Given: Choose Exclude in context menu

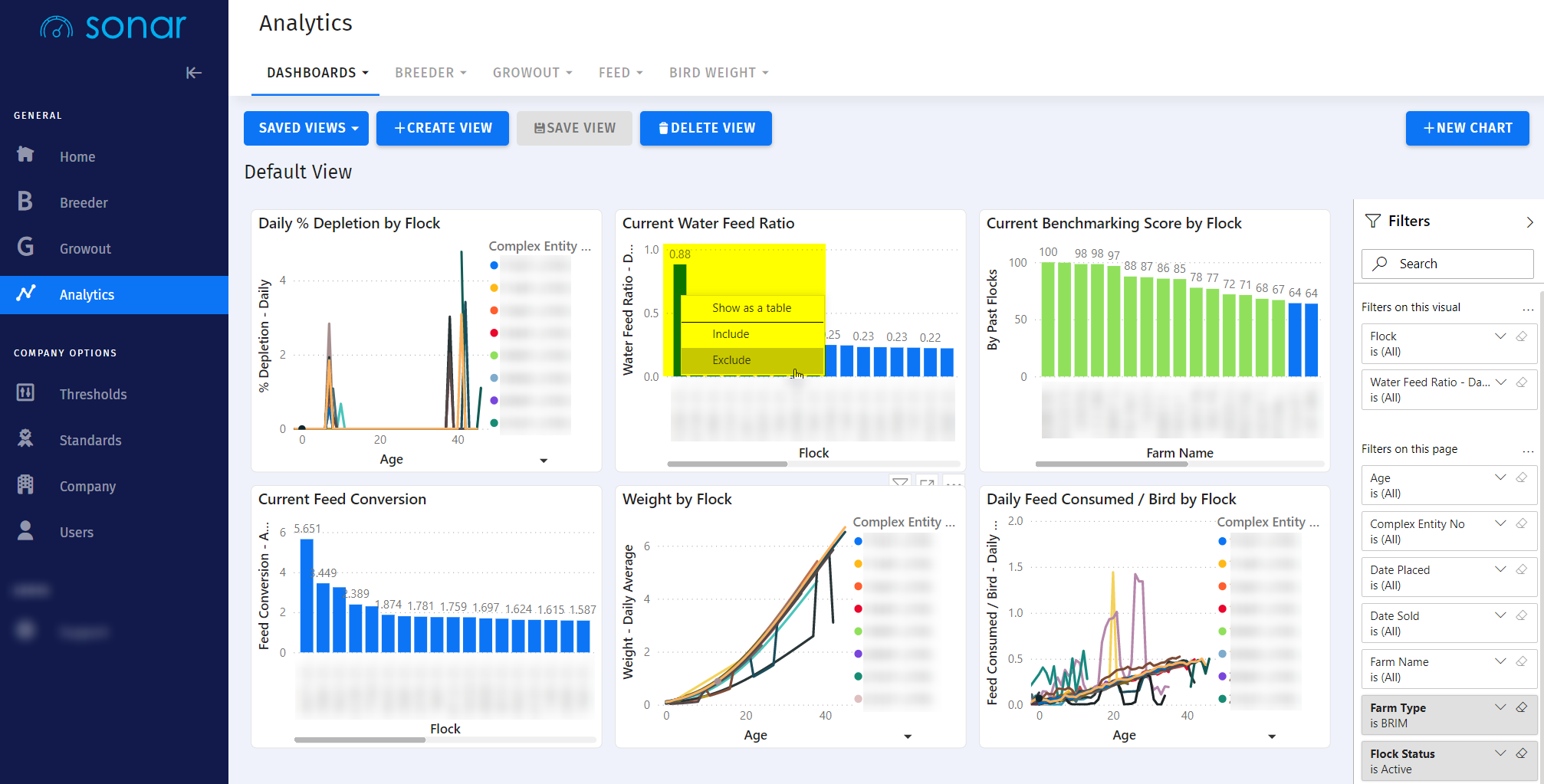Looking at the screenshot, I should [x=752, y=360].
